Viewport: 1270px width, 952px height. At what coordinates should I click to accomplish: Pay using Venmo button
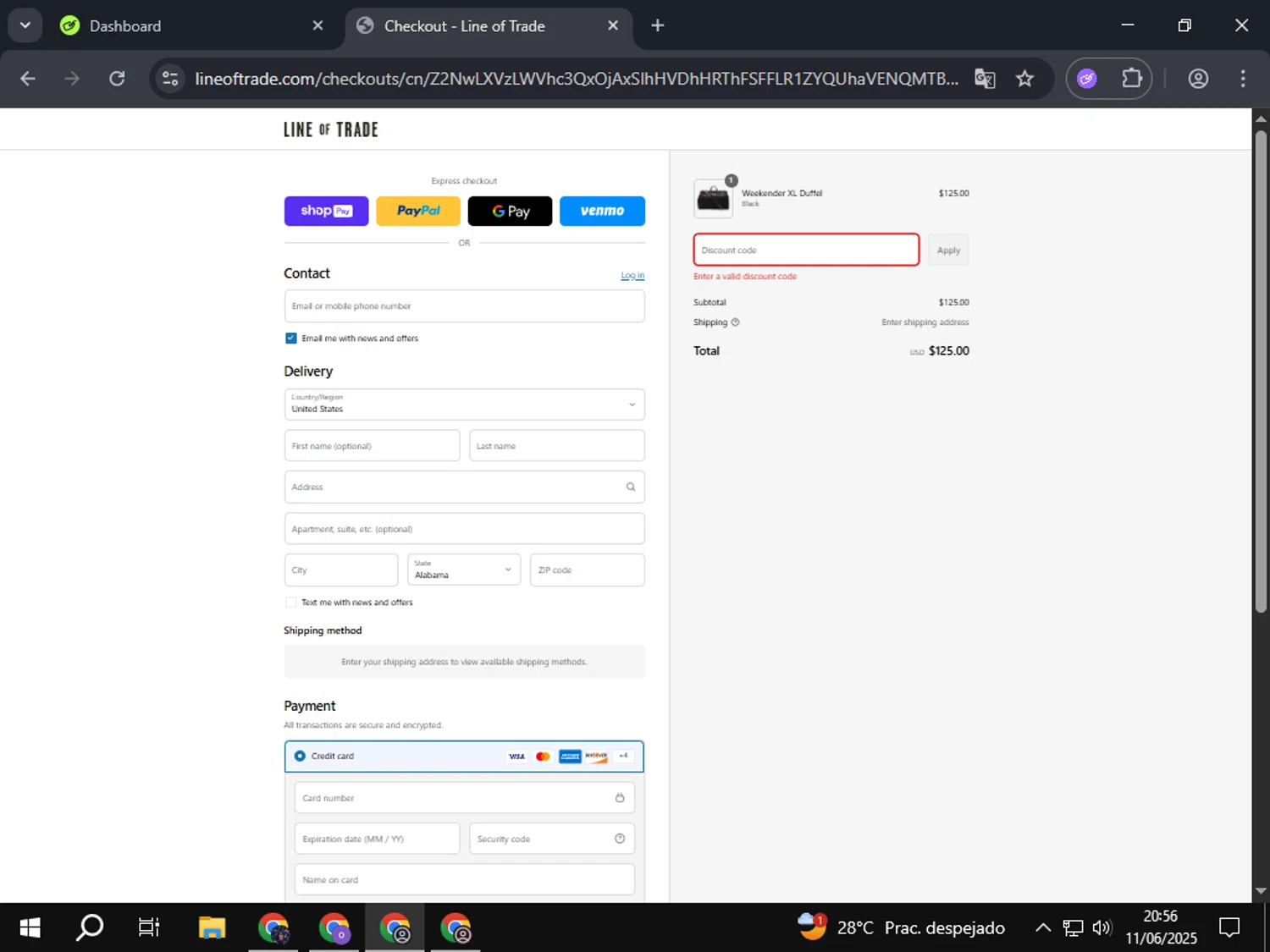coord(602,211)
